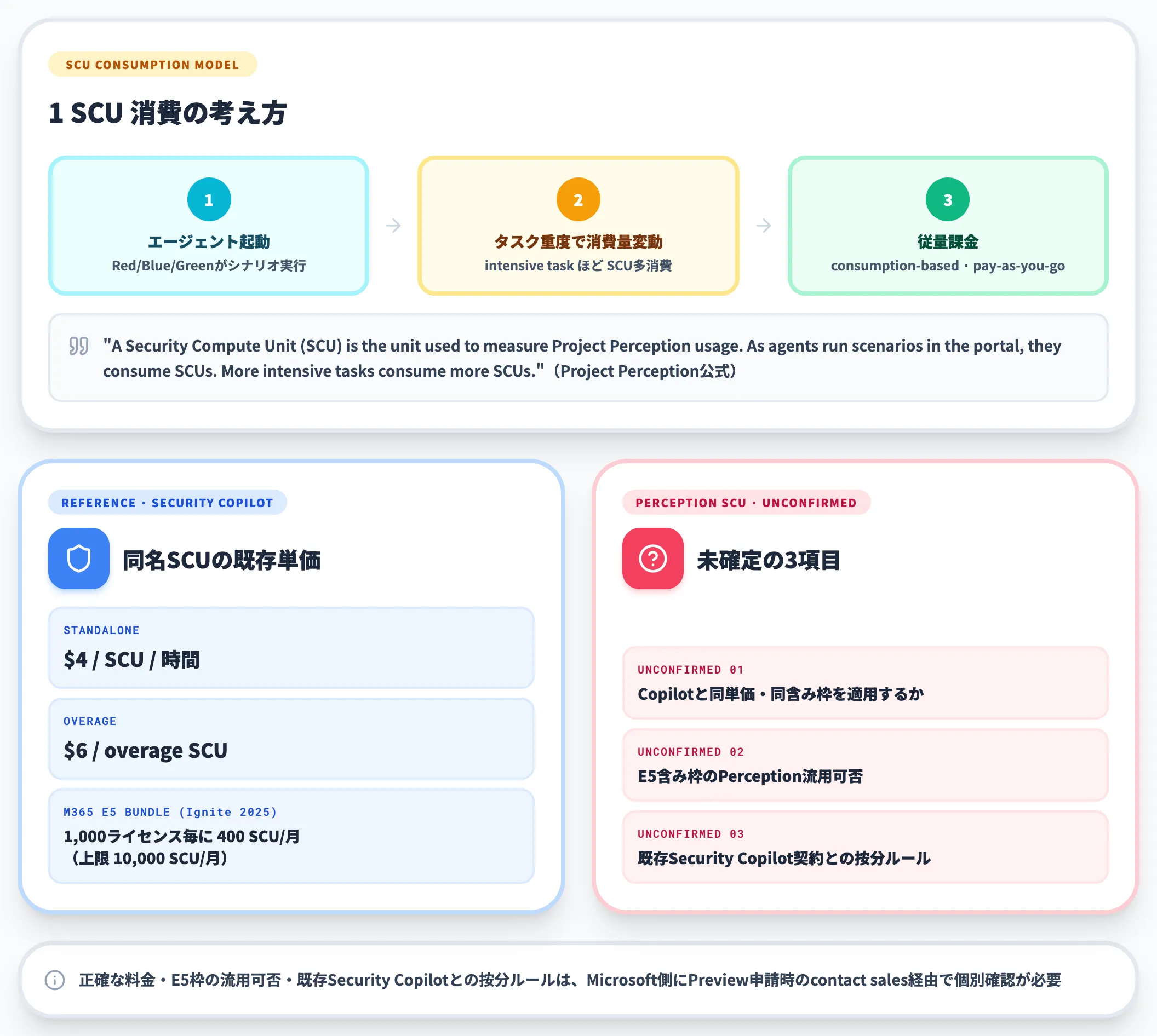1157x1036 pixels.
Task: Click the $6 / overage SCU value
Action: [146, 751]
